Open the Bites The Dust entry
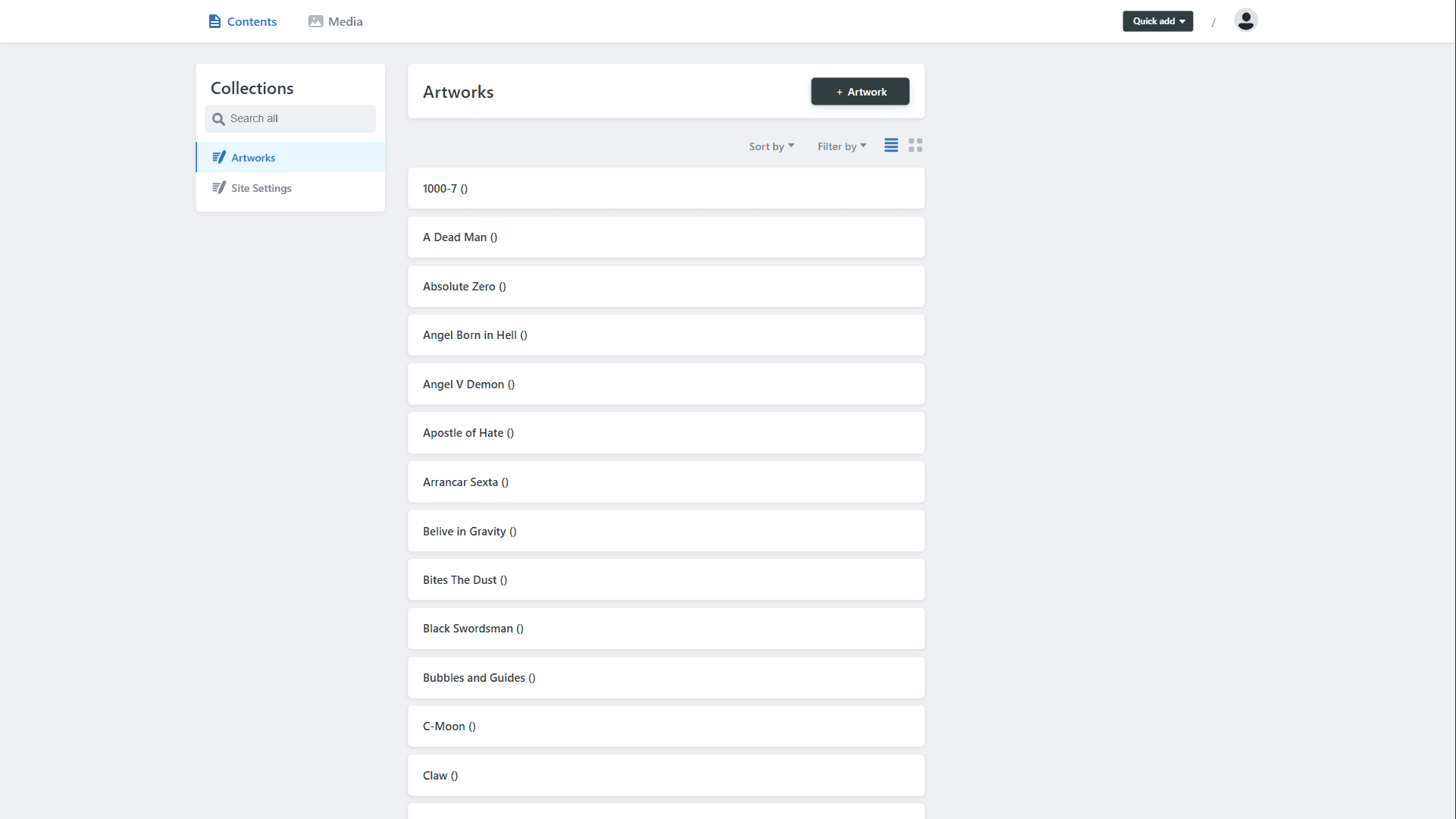The image size is (1456, 819). tap(666, 579)
